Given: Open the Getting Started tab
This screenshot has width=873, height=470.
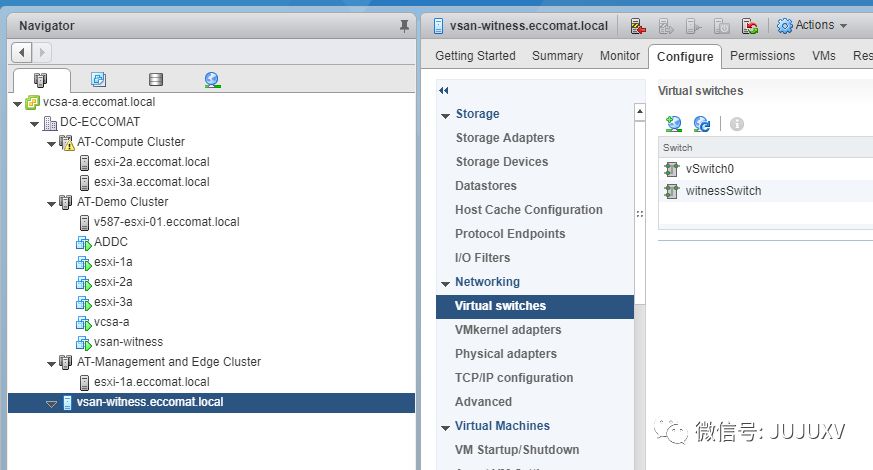Looking at the screenshot, I should (x=475, y=56).
